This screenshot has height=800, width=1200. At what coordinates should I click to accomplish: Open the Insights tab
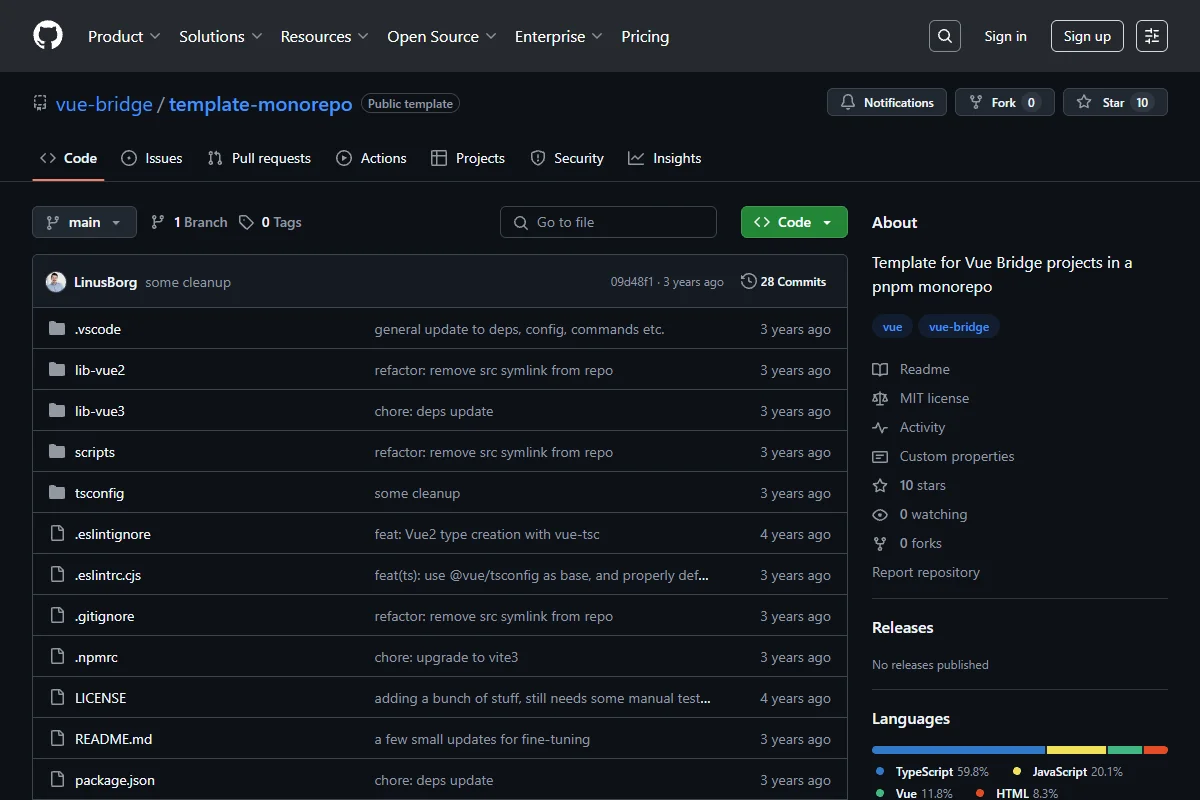(665, 158)
